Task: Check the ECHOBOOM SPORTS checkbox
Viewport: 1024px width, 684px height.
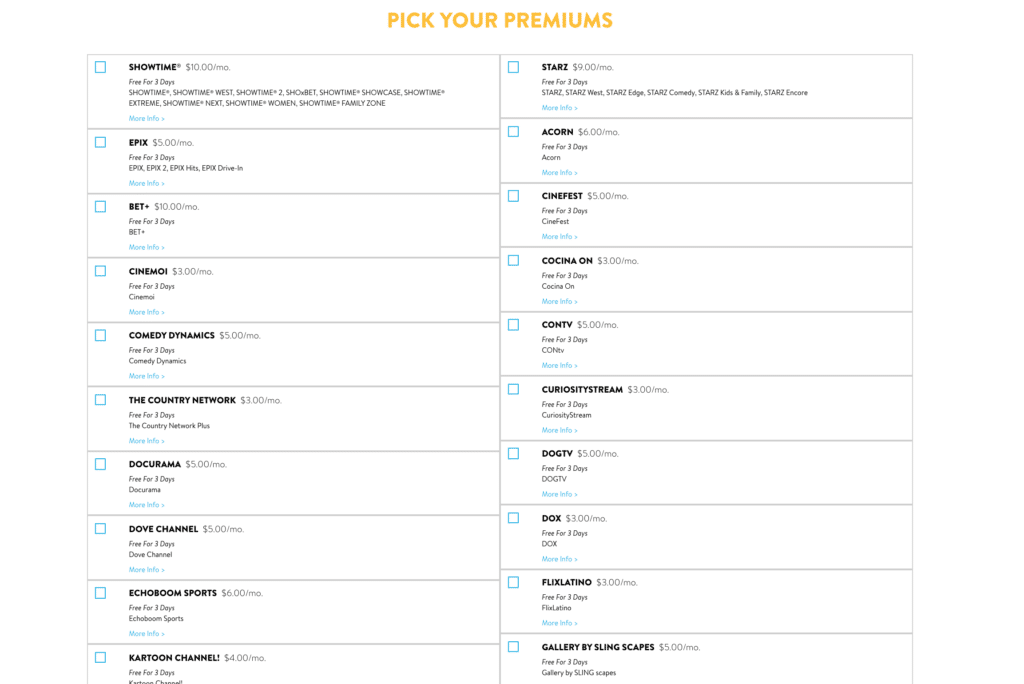Action: coord(101,593)
